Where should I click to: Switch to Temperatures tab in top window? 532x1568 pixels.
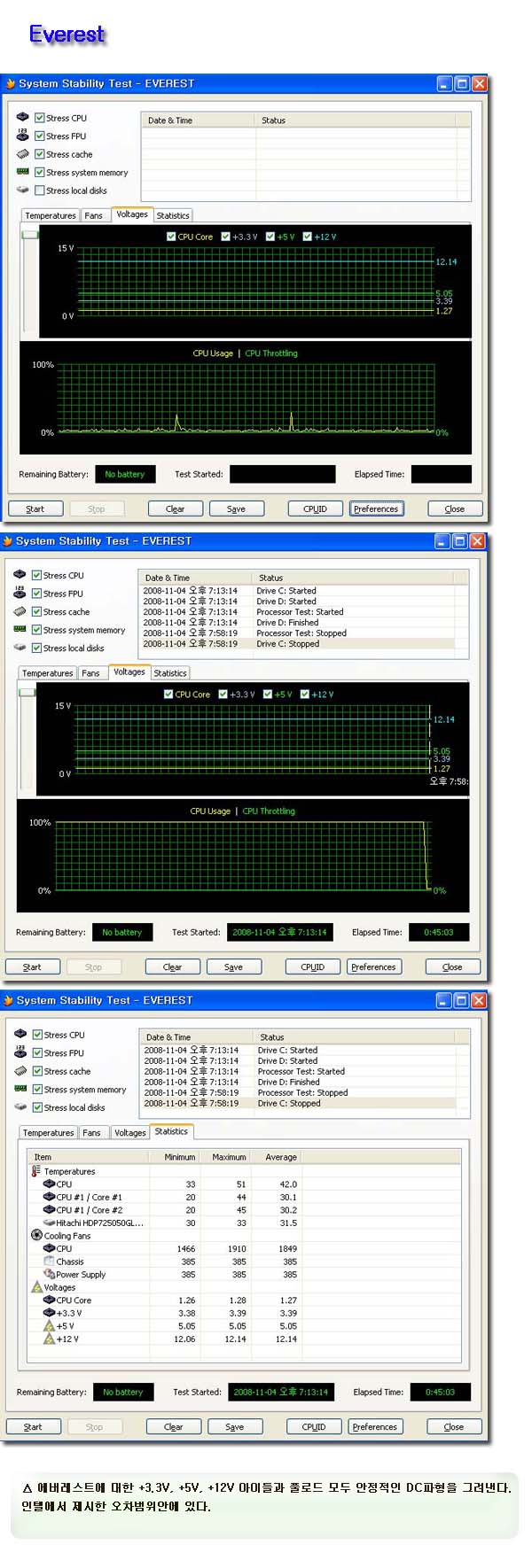click(51, 215)
